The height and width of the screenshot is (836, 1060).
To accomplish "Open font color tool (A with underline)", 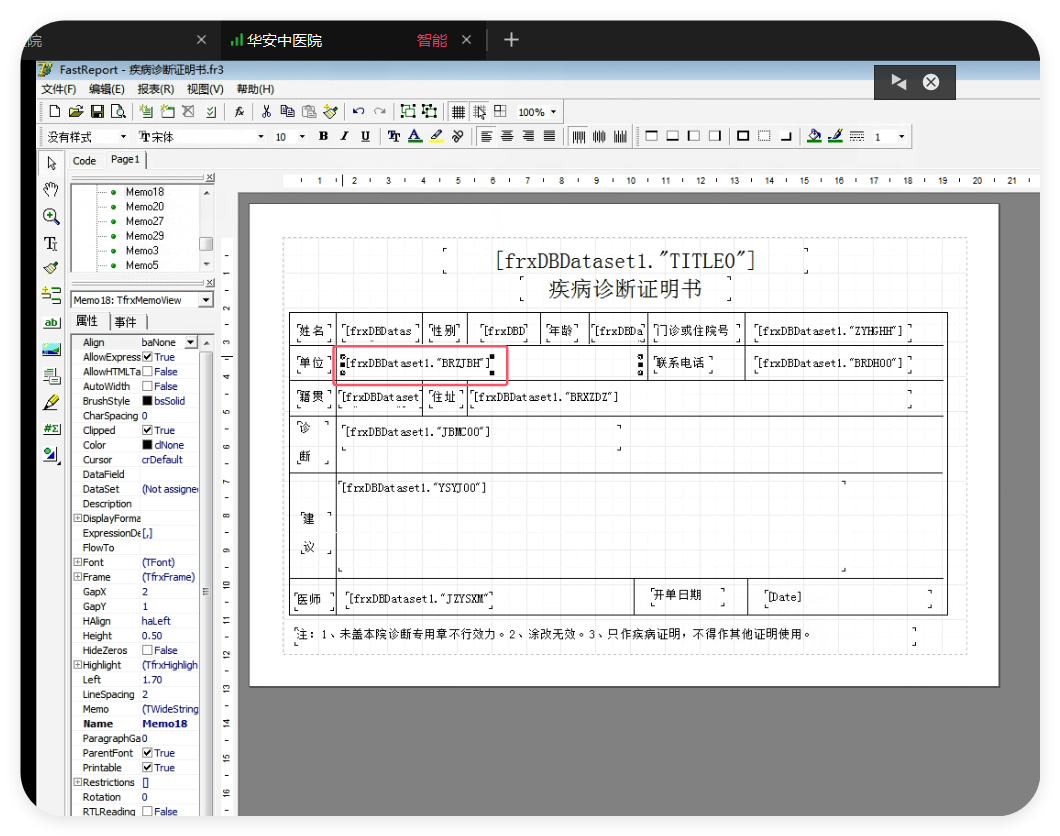I will (415, 137).
